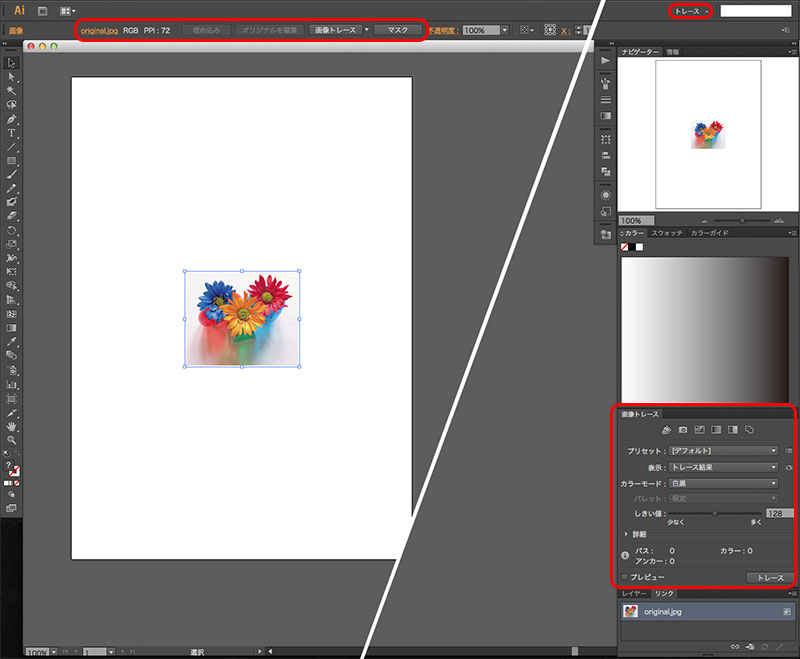This screenshot has width=800, height=659.
Task: Open the カラーモード dropdown
Action: [x=723, y=483]
